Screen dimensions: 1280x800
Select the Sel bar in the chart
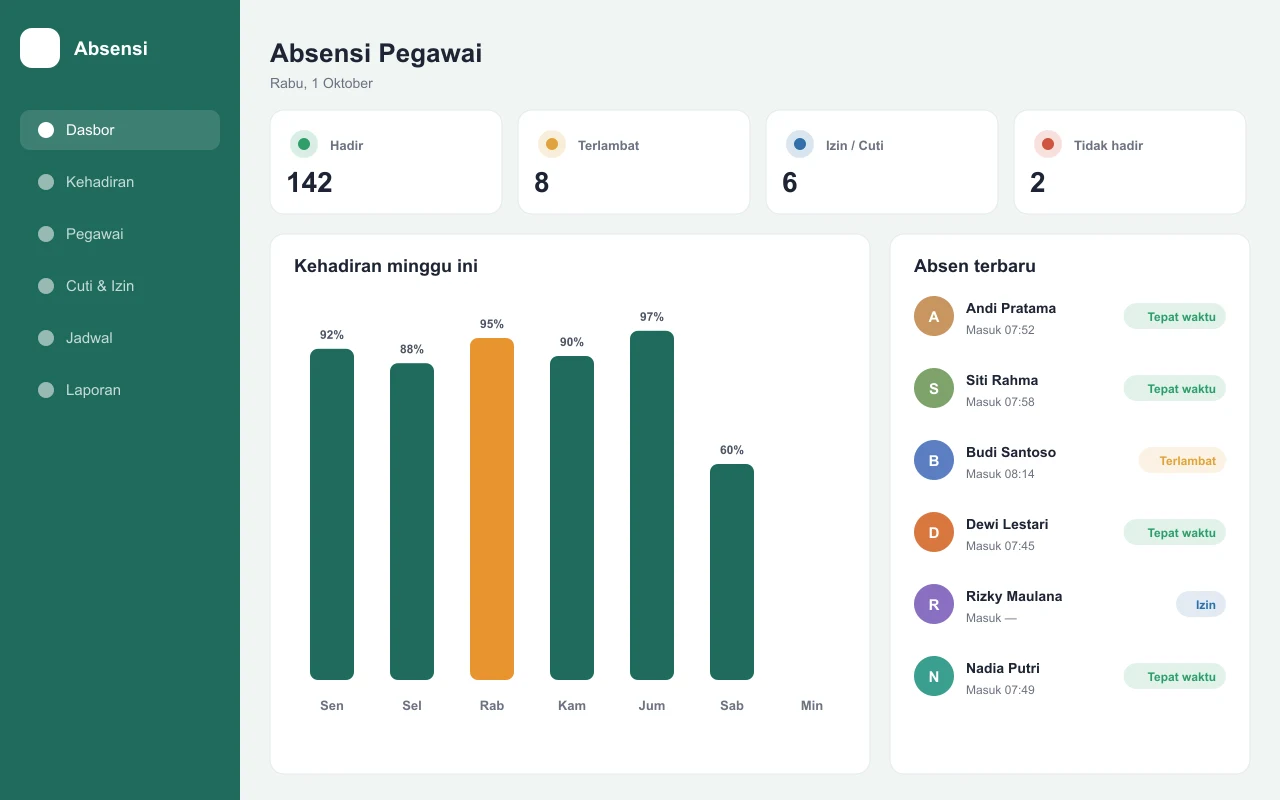click(412, 521)
